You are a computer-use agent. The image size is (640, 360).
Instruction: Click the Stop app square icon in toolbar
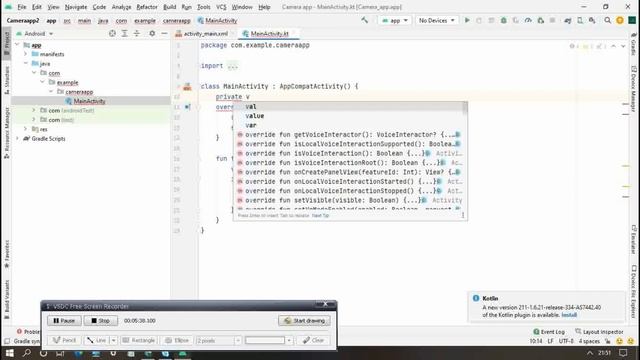point(552,20)
